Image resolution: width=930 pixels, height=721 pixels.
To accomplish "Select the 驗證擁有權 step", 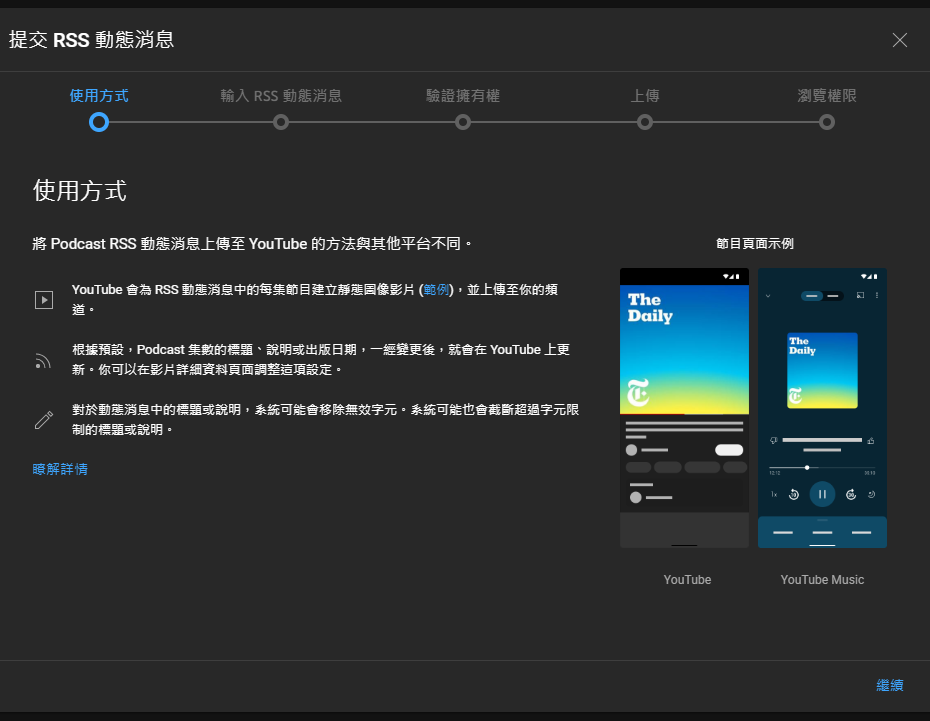I will click(463, 95).
